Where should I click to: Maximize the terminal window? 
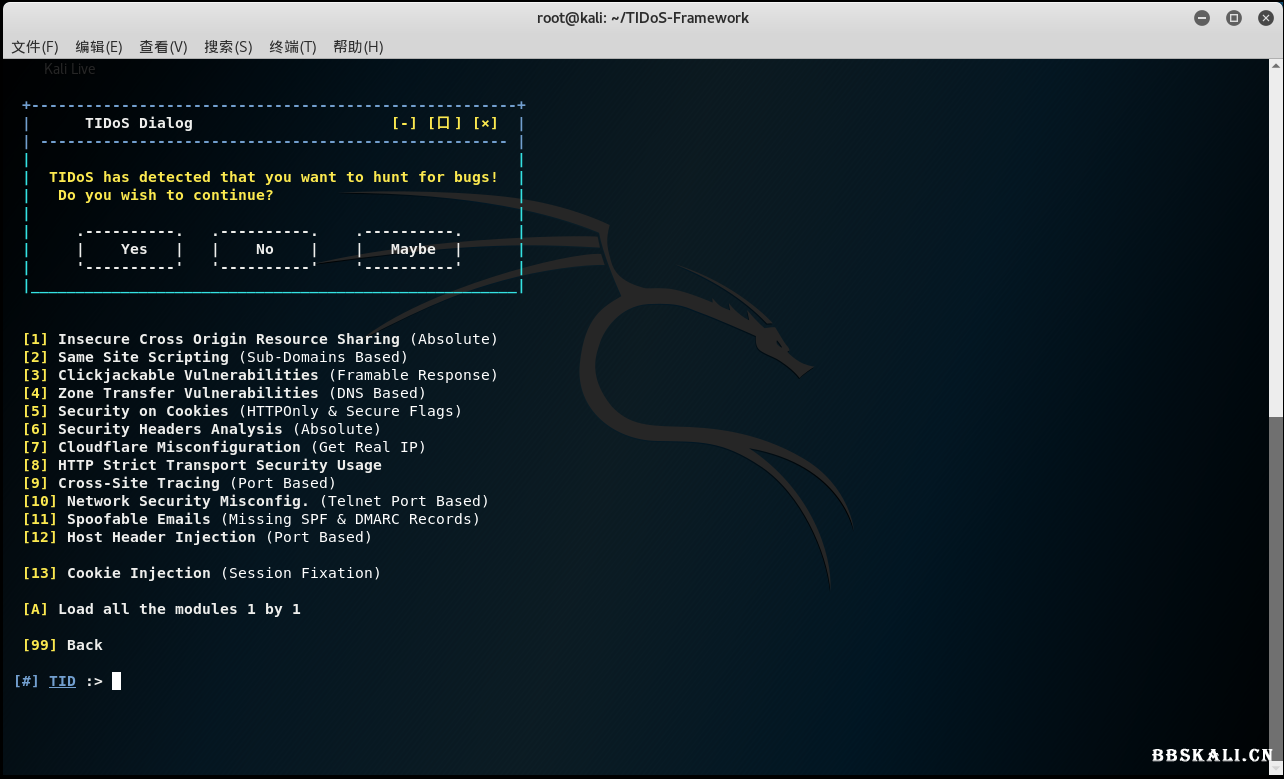point(1233,18)
